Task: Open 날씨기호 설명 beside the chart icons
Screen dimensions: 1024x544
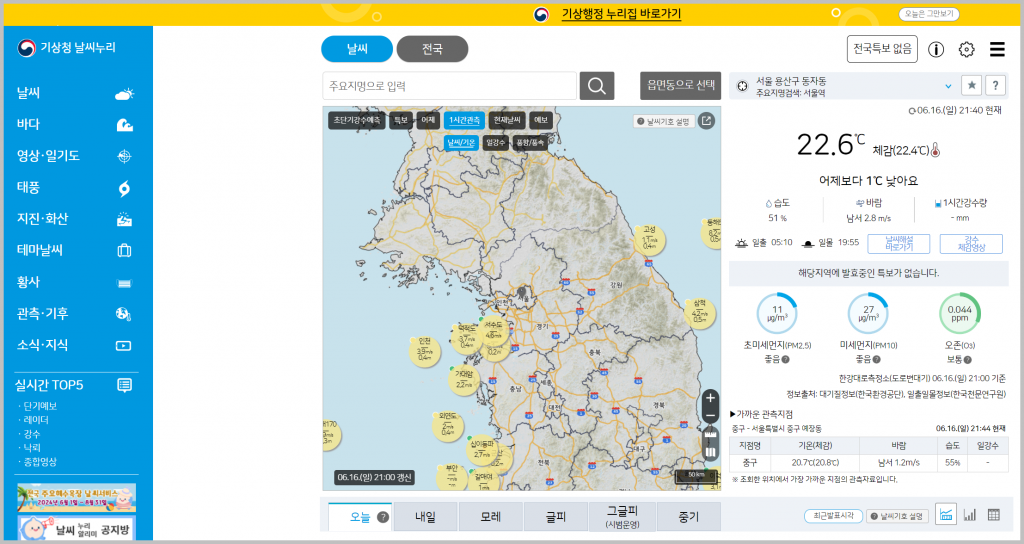Action: (897, 516)
